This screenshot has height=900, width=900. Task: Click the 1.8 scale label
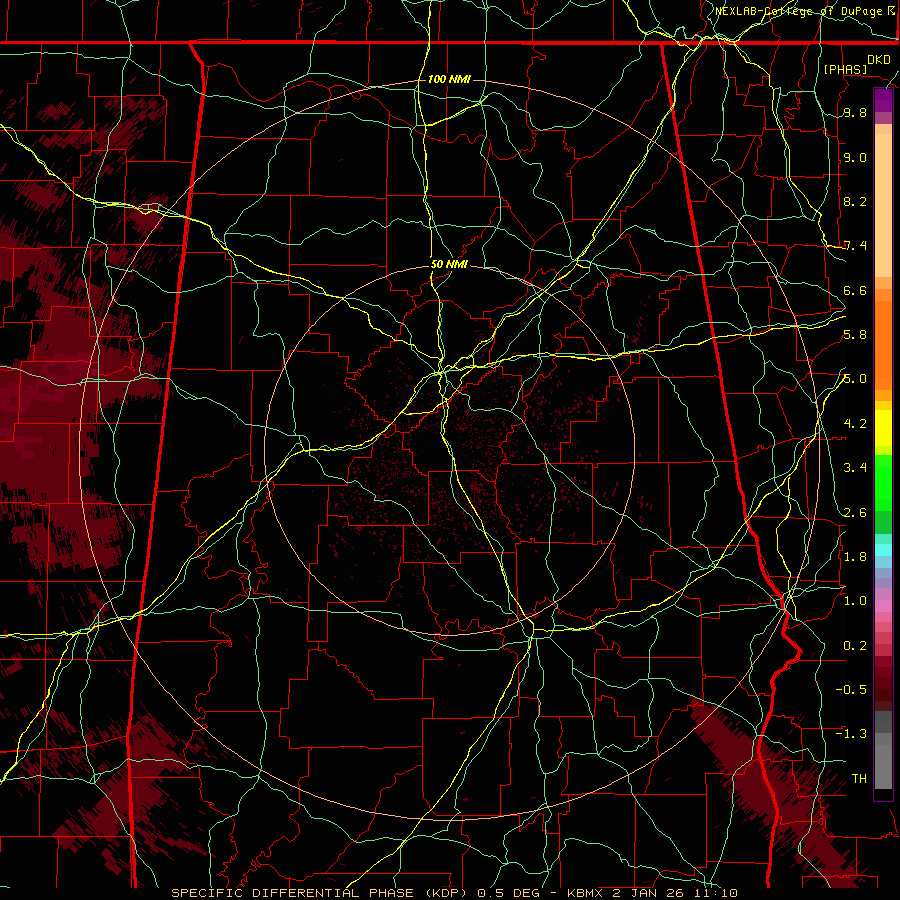point(855,557)
